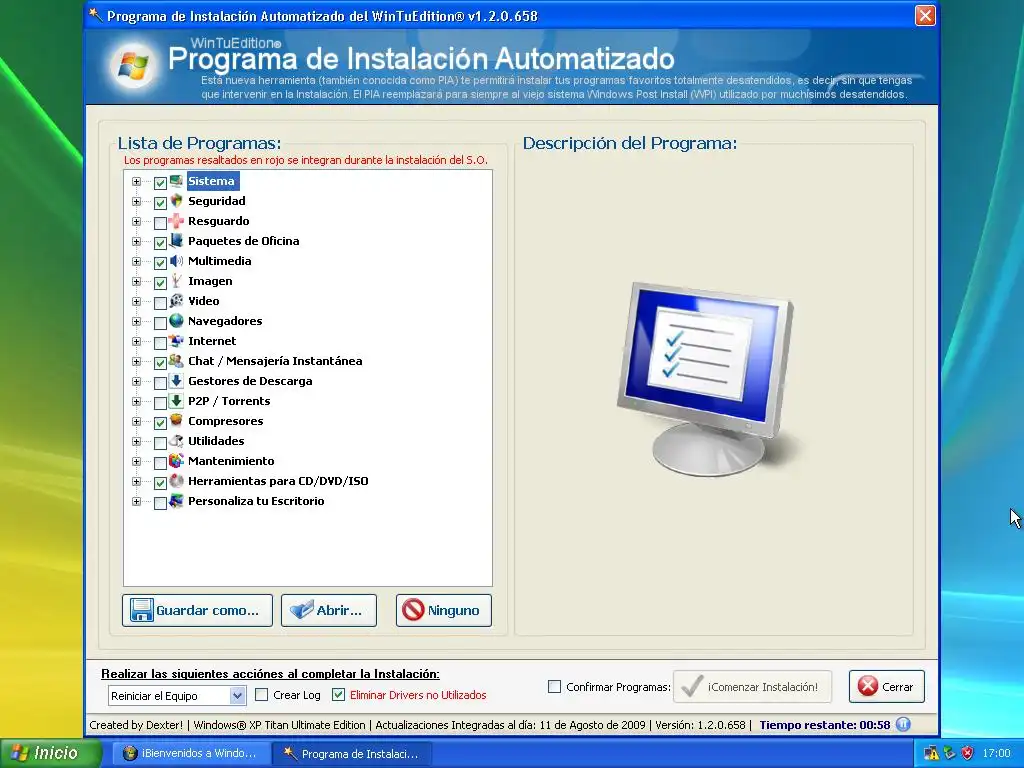This screenshot has height=768, width=1024.
Task: Expand the Gestores de Descarga node
Action: (136, 381)
